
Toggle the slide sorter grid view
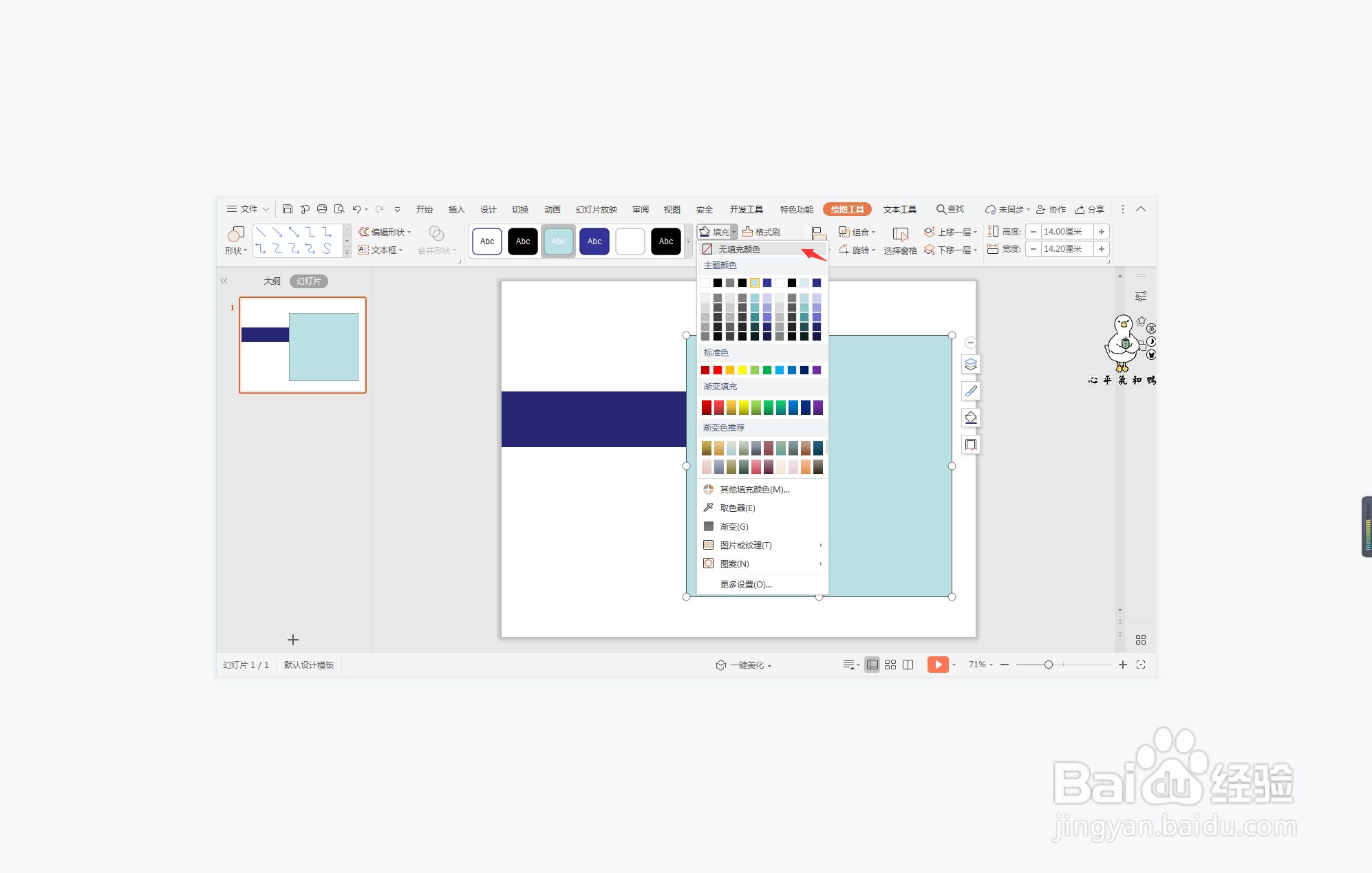click(890, 665)
